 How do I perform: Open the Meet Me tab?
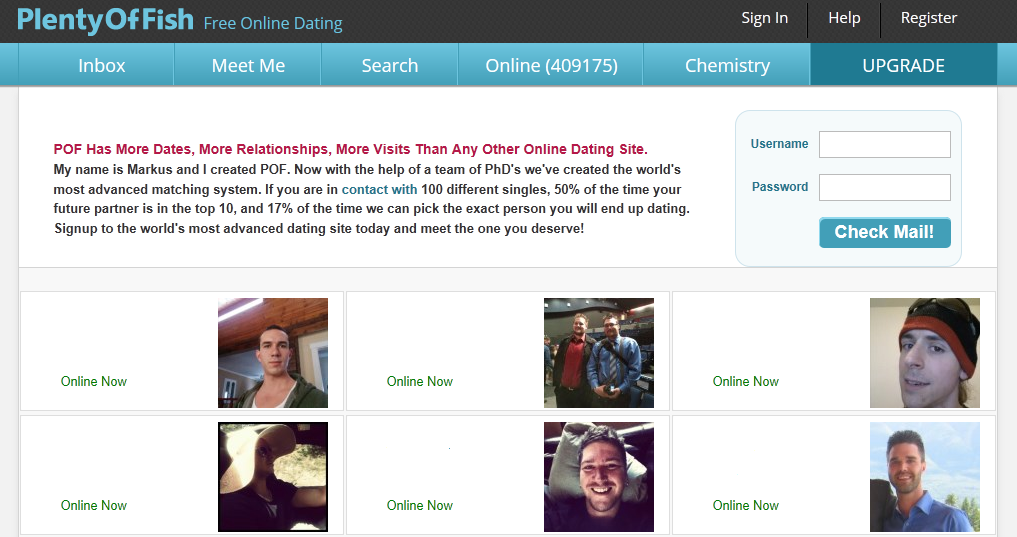tap(248, 65)
